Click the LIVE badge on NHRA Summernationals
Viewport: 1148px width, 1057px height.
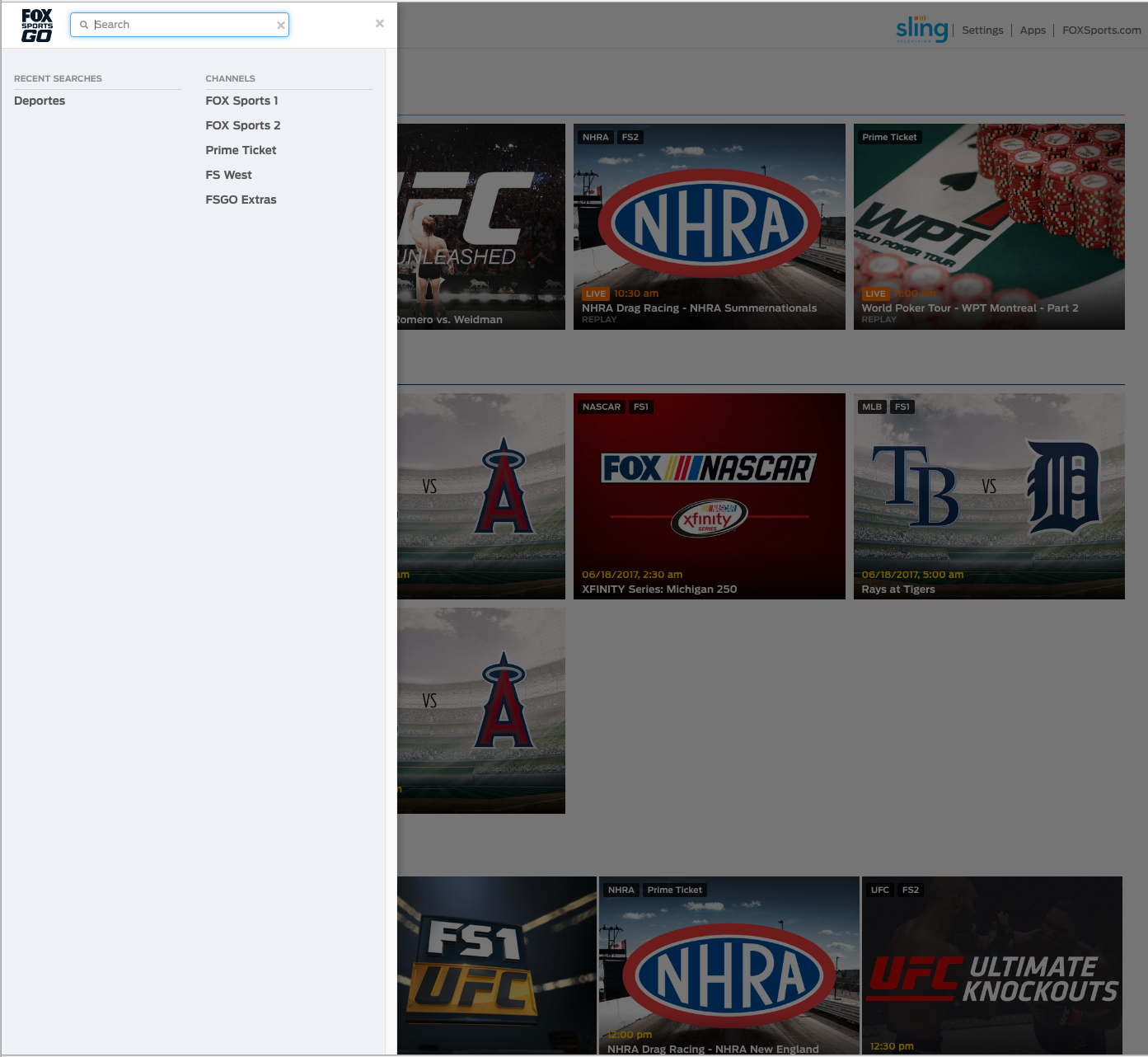596,294
